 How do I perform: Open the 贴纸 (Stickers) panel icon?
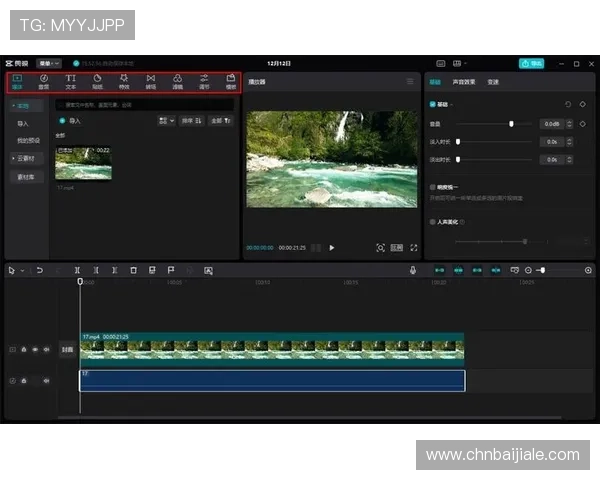click(x=98, y=80)
